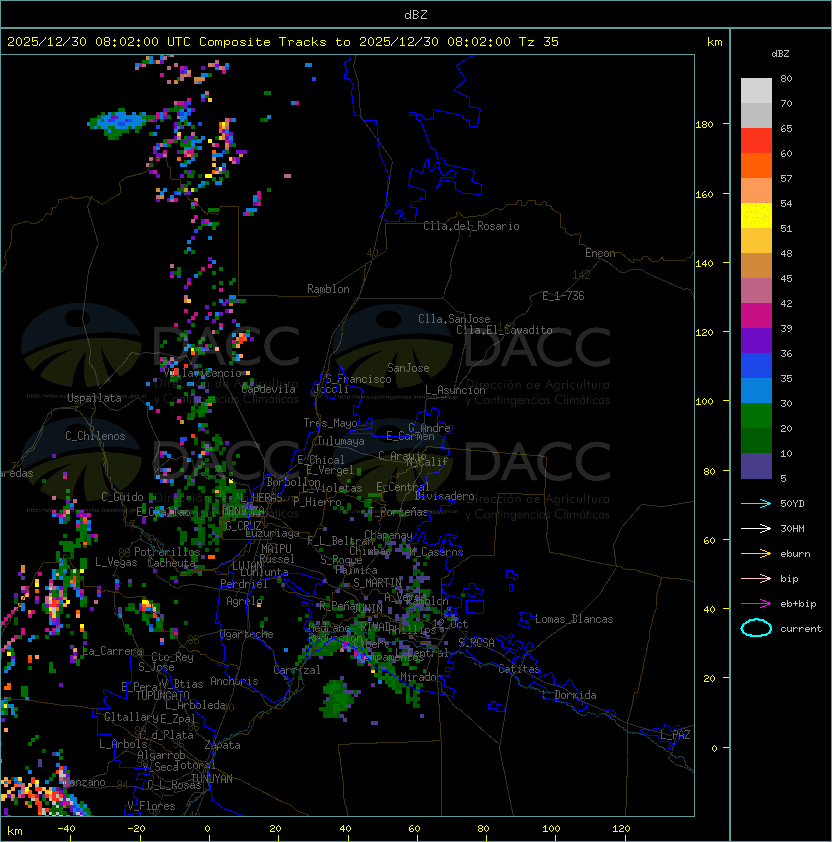This screenshot has width=832, height=842.
Task: Select the red 60-65 dBZ swatch
Action: coord(756,141)
